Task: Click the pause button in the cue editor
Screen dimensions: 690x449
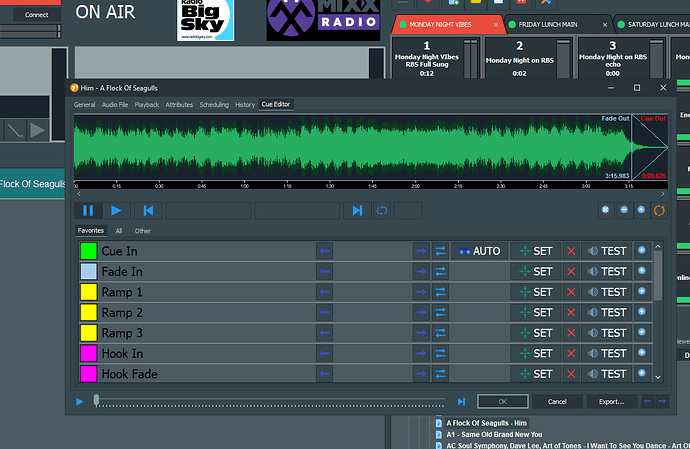Action: click(x=87, y=210)
